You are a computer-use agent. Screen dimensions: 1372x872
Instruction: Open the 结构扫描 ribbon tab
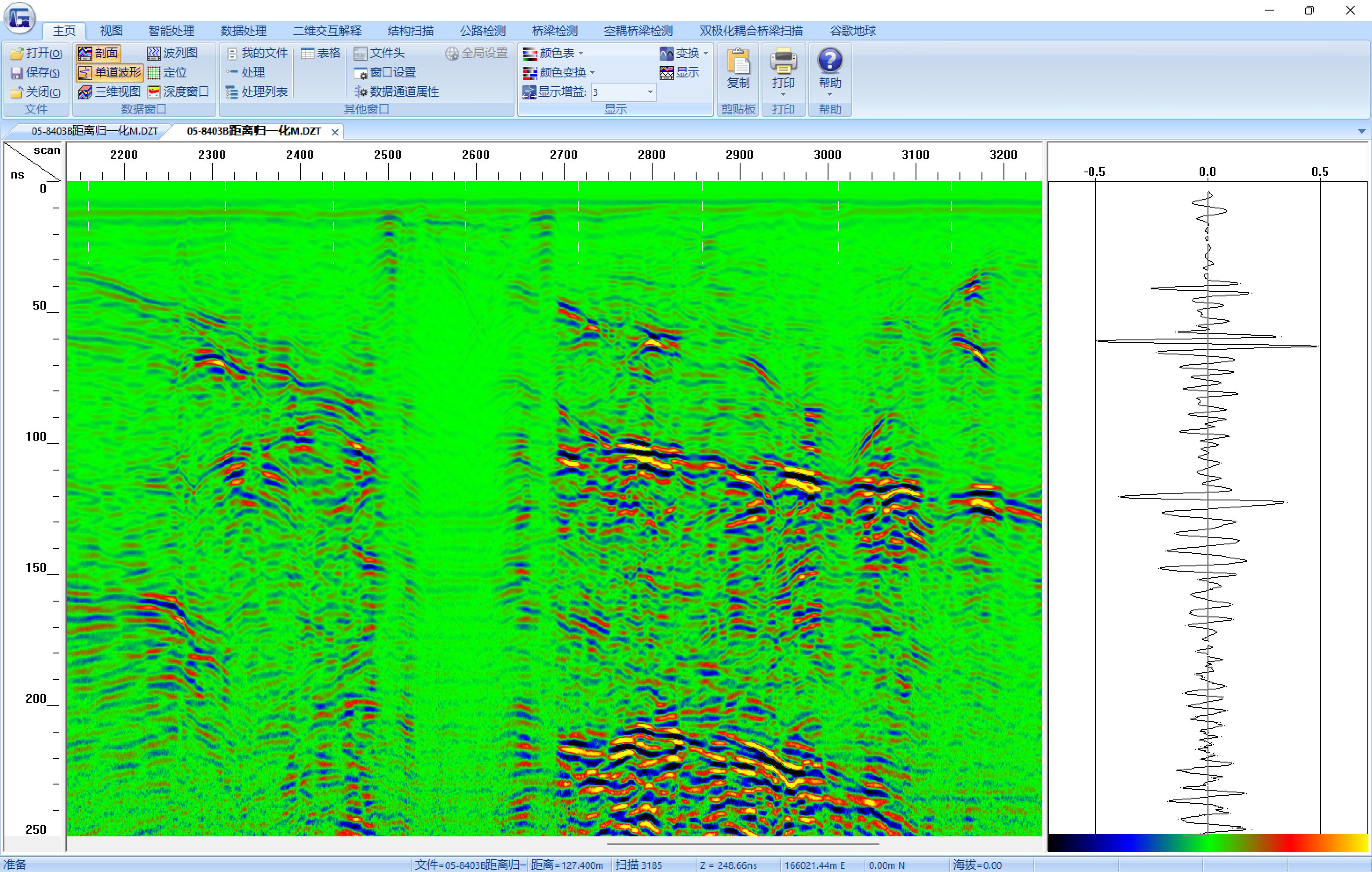[x=410, y=31]
